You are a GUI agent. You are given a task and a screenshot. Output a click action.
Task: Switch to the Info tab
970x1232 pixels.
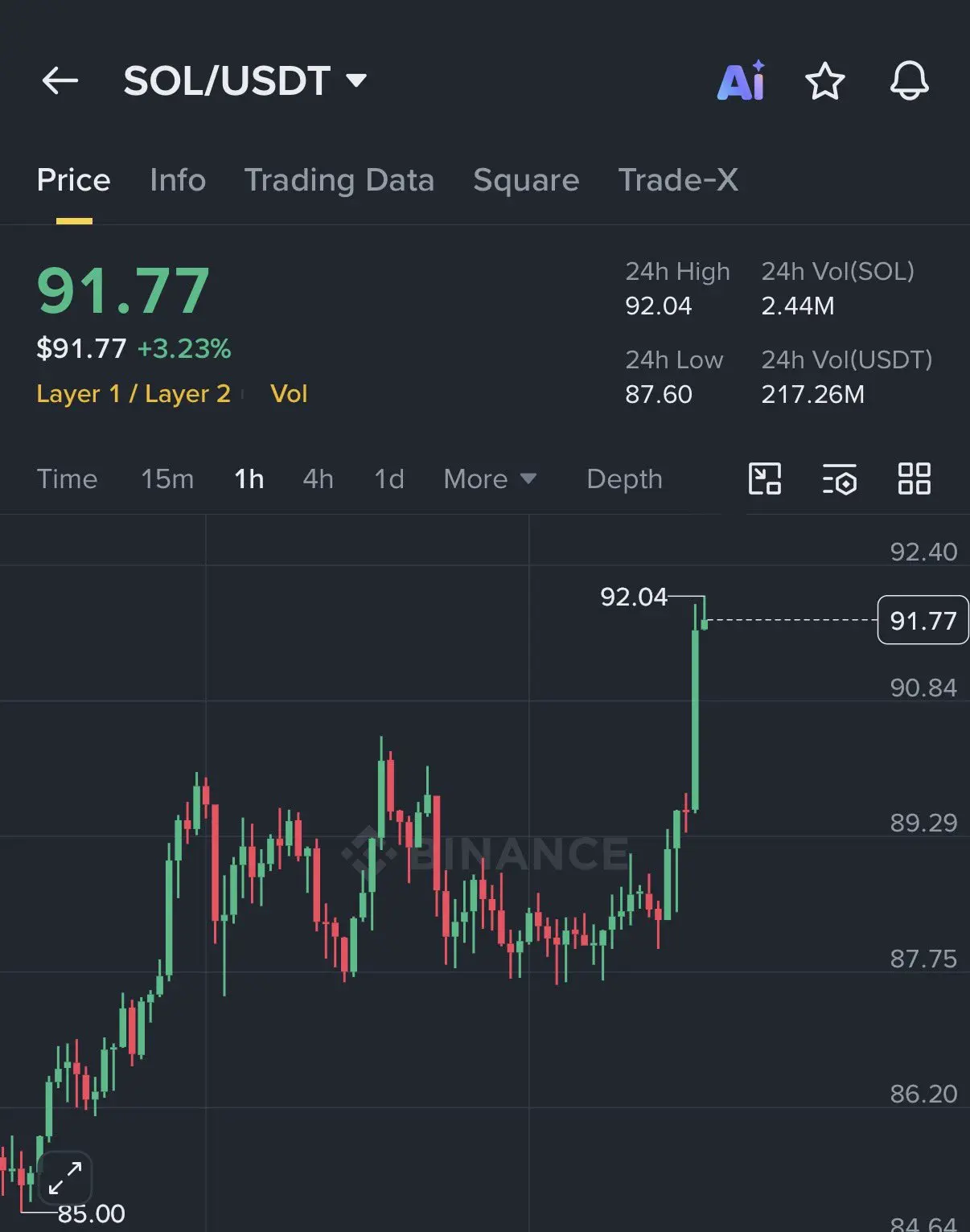click(x=178, y=180)
